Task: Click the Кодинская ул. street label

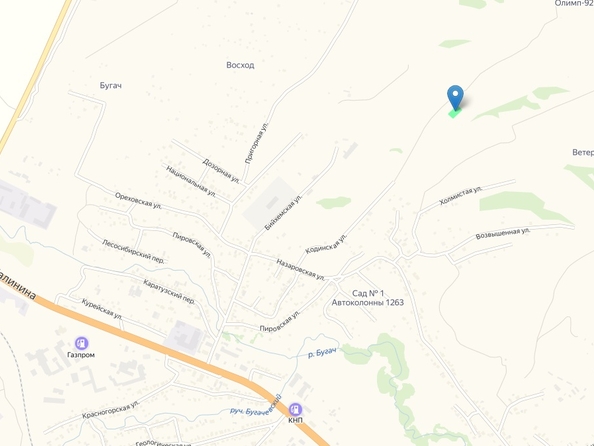Action: 326,243
